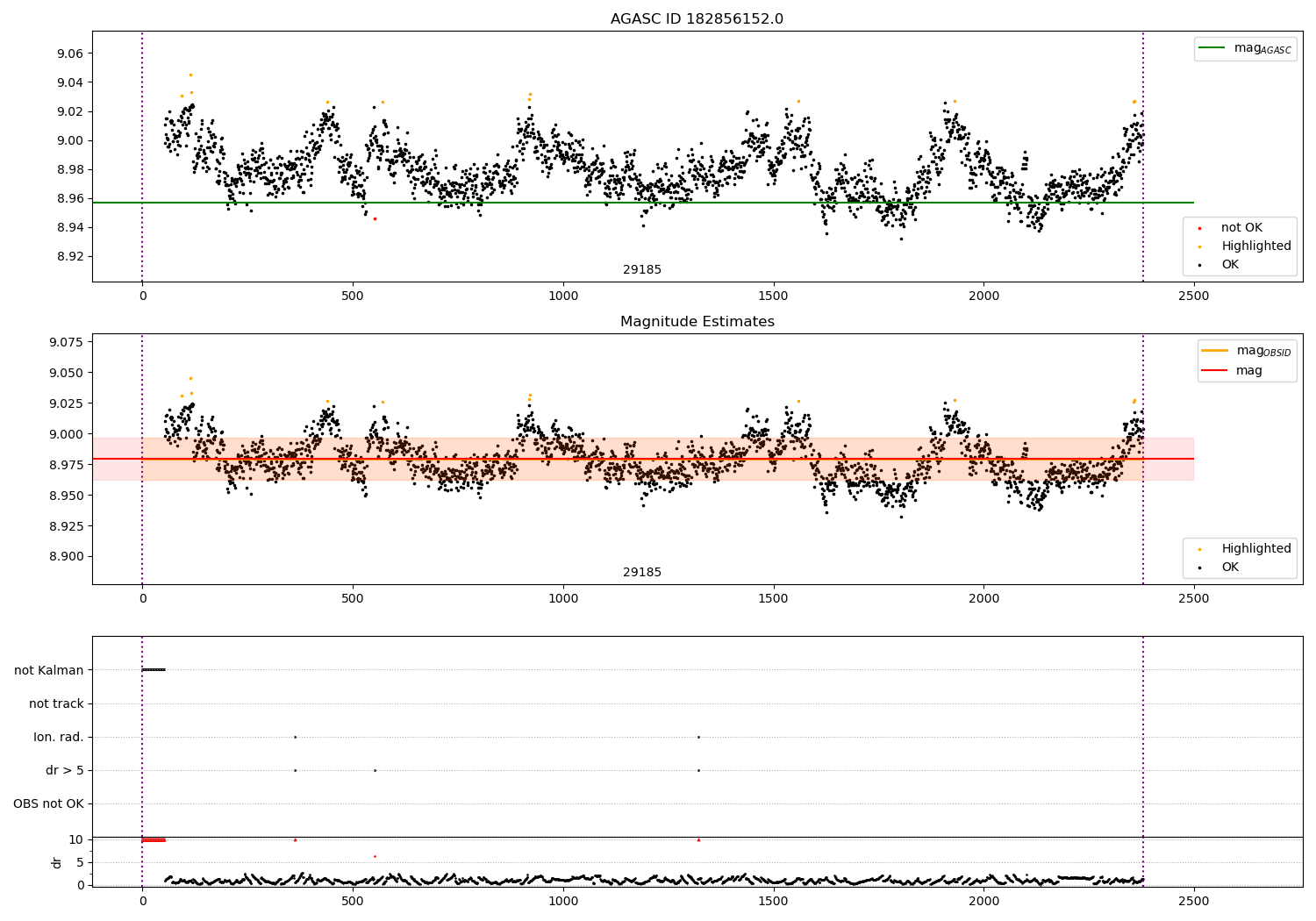This screenshot has width=1316, height=921.
Task: Click the 'Ion. rad.' flag point near x=1320
Action: tap(698, 738)
